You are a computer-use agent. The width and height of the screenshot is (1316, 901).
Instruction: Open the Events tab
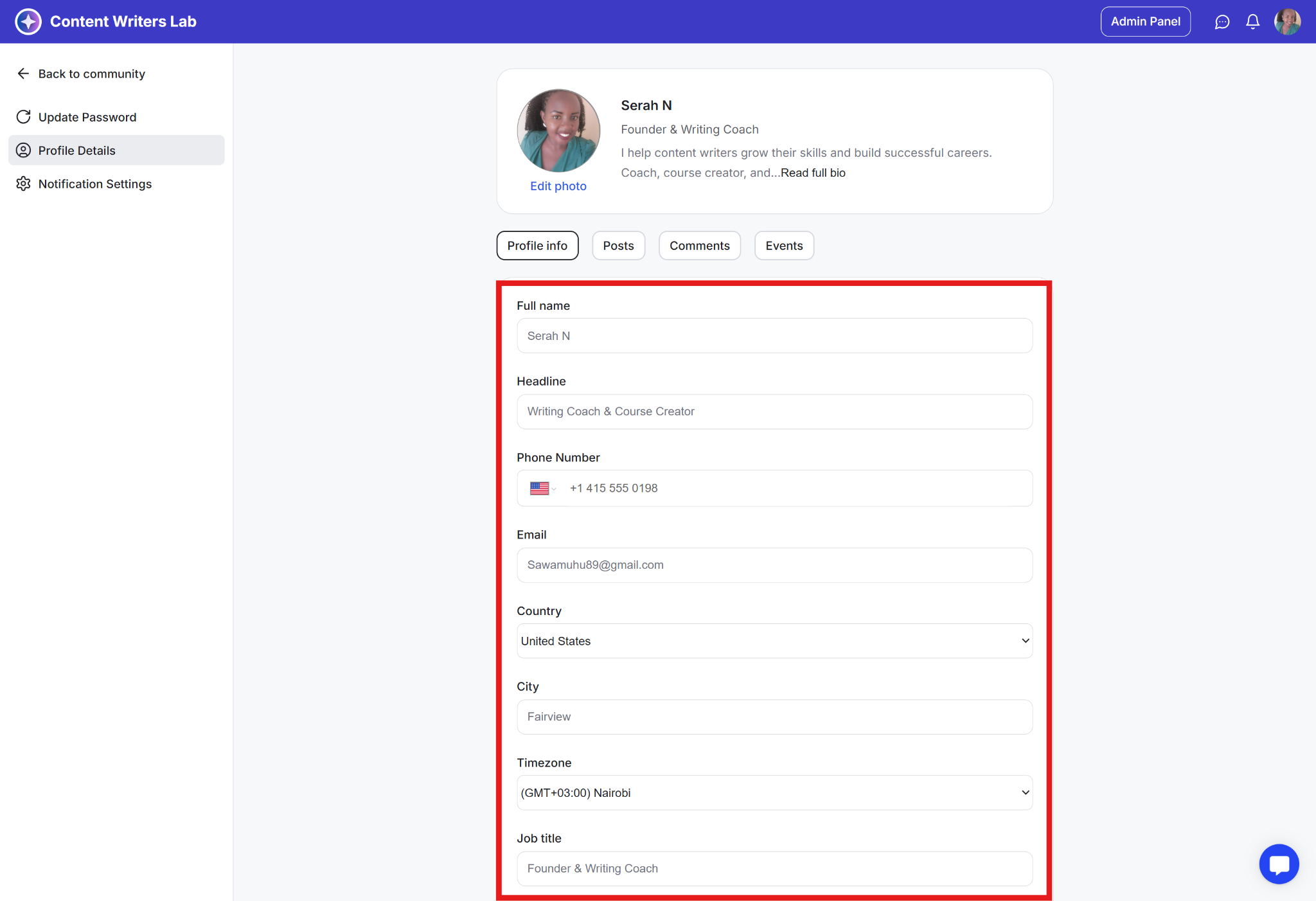pos(784,245)
